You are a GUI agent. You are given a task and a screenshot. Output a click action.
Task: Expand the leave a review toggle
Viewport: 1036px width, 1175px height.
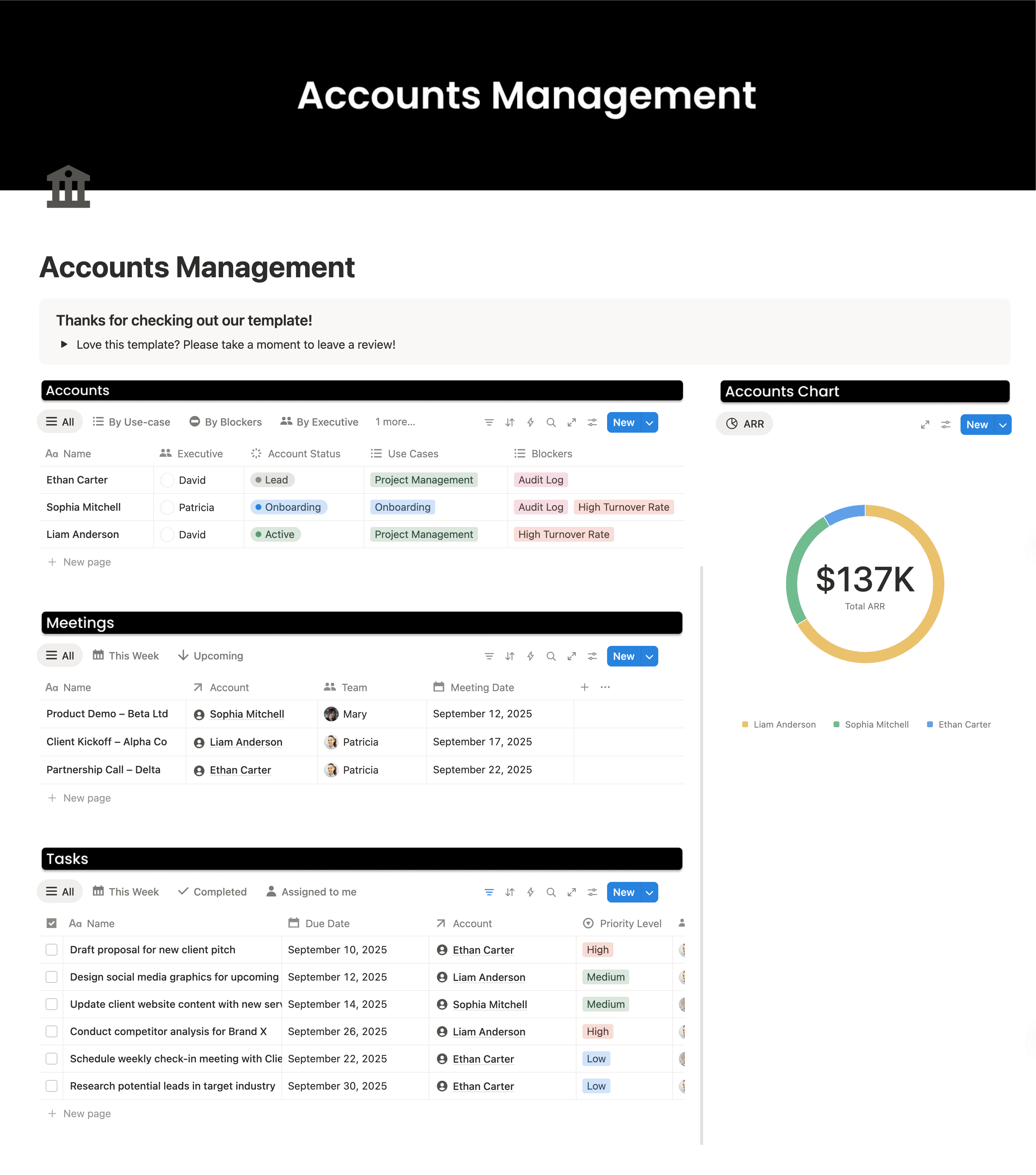pos(64,344)
